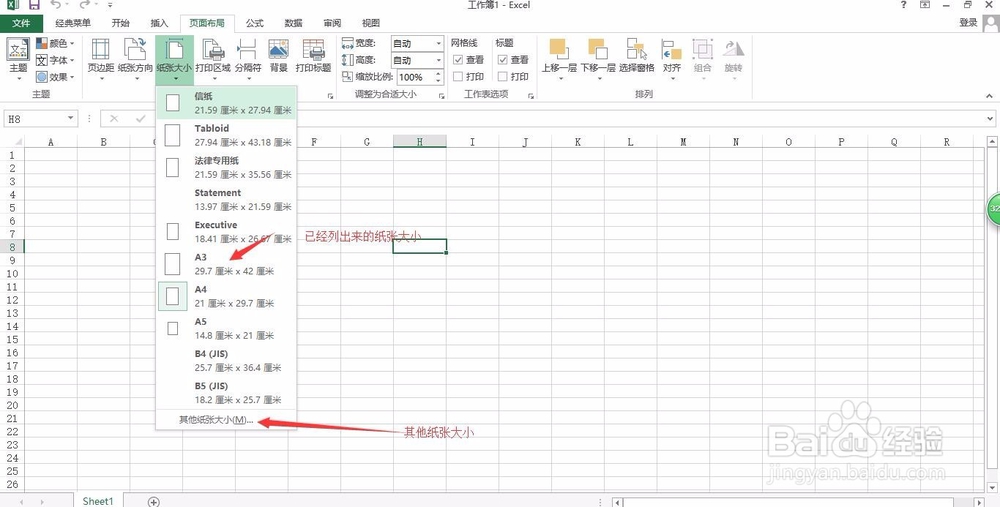Collapse the ribbon
Image resolution: width=1000 pixels, height=507 pixels.
tap(989, 96)
